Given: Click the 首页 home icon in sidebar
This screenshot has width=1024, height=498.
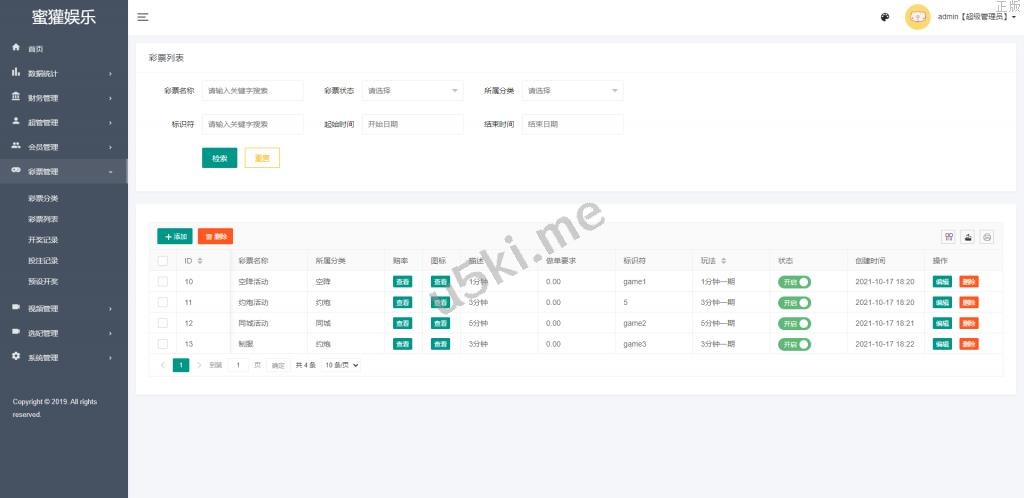Looking at the screenshot, I should [16, 48].
